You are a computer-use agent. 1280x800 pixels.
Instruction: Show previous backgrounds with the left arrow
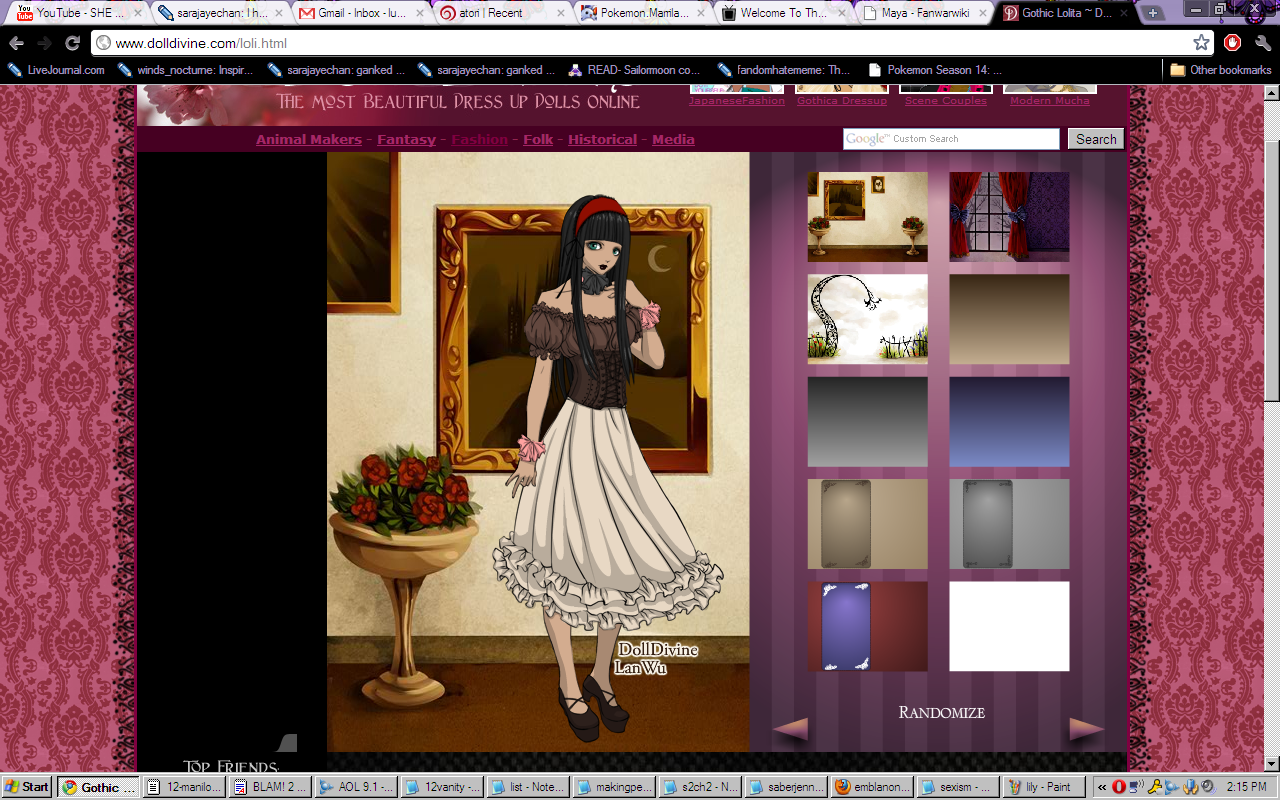click(x=790, y=729)
